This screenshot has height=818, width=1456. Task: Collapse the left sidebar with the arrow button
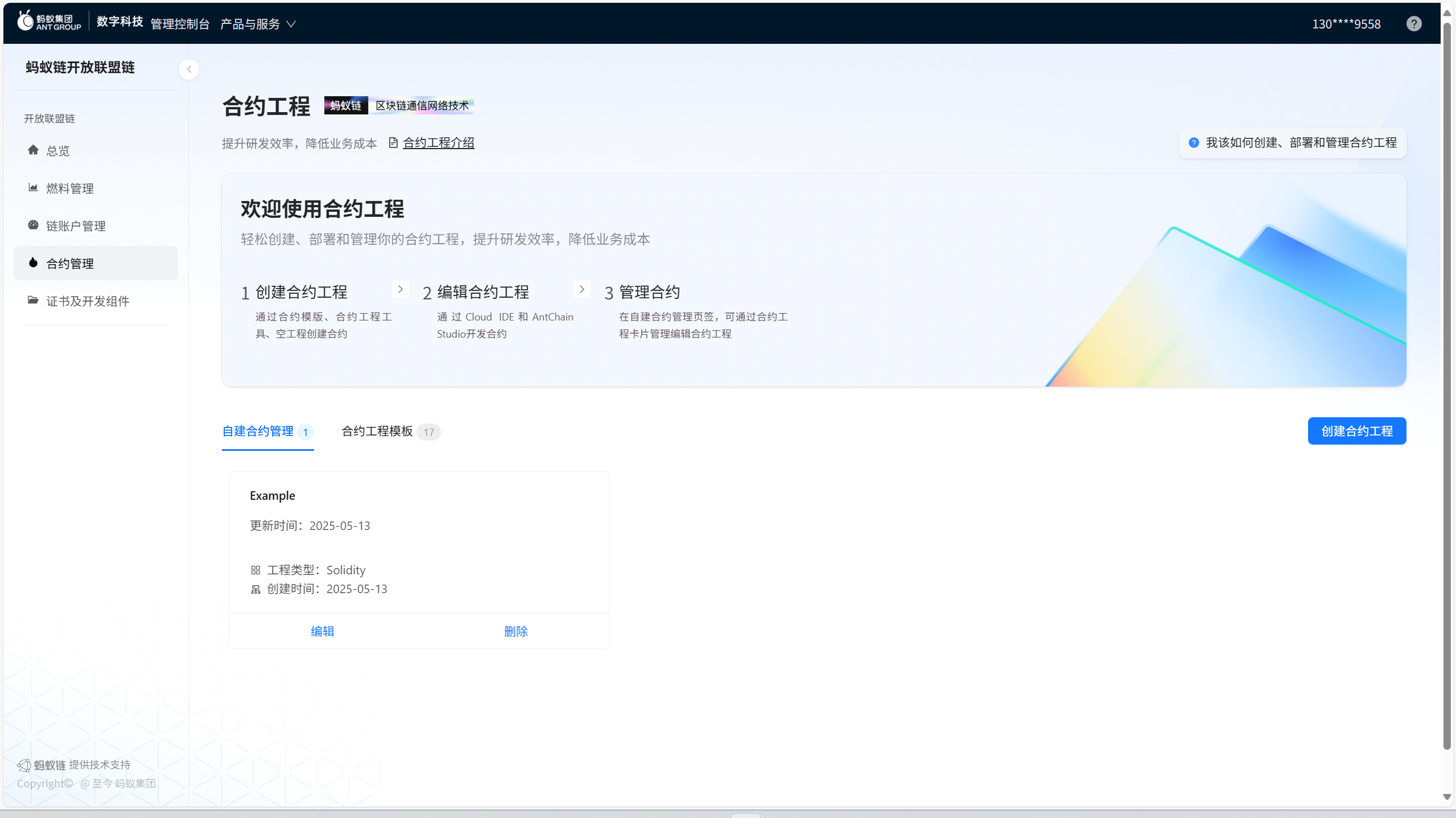(x=189, y=69)
